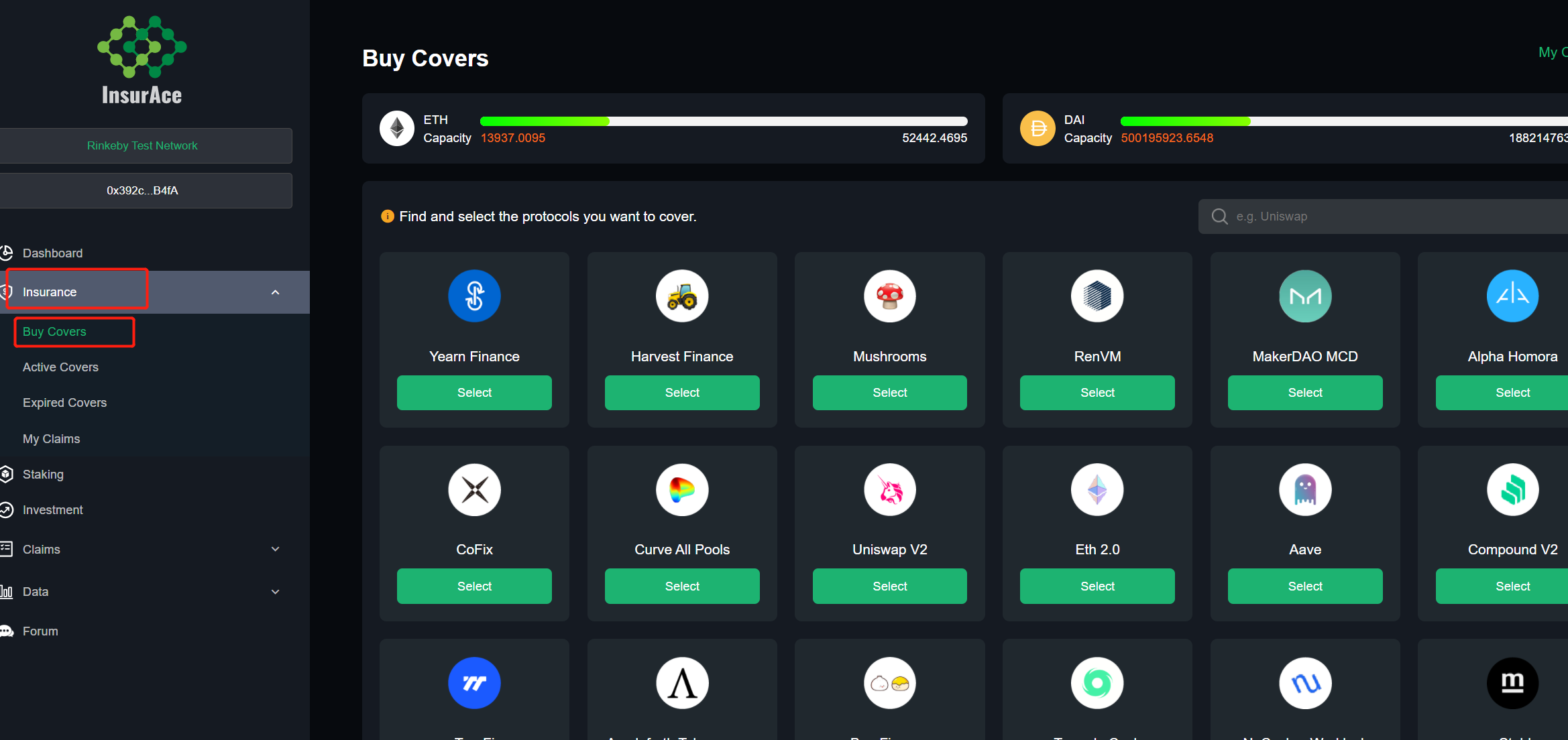Click the Curve All Pools icon
This screenshot has height=740, width=1568.
click(x=681, y=489)
